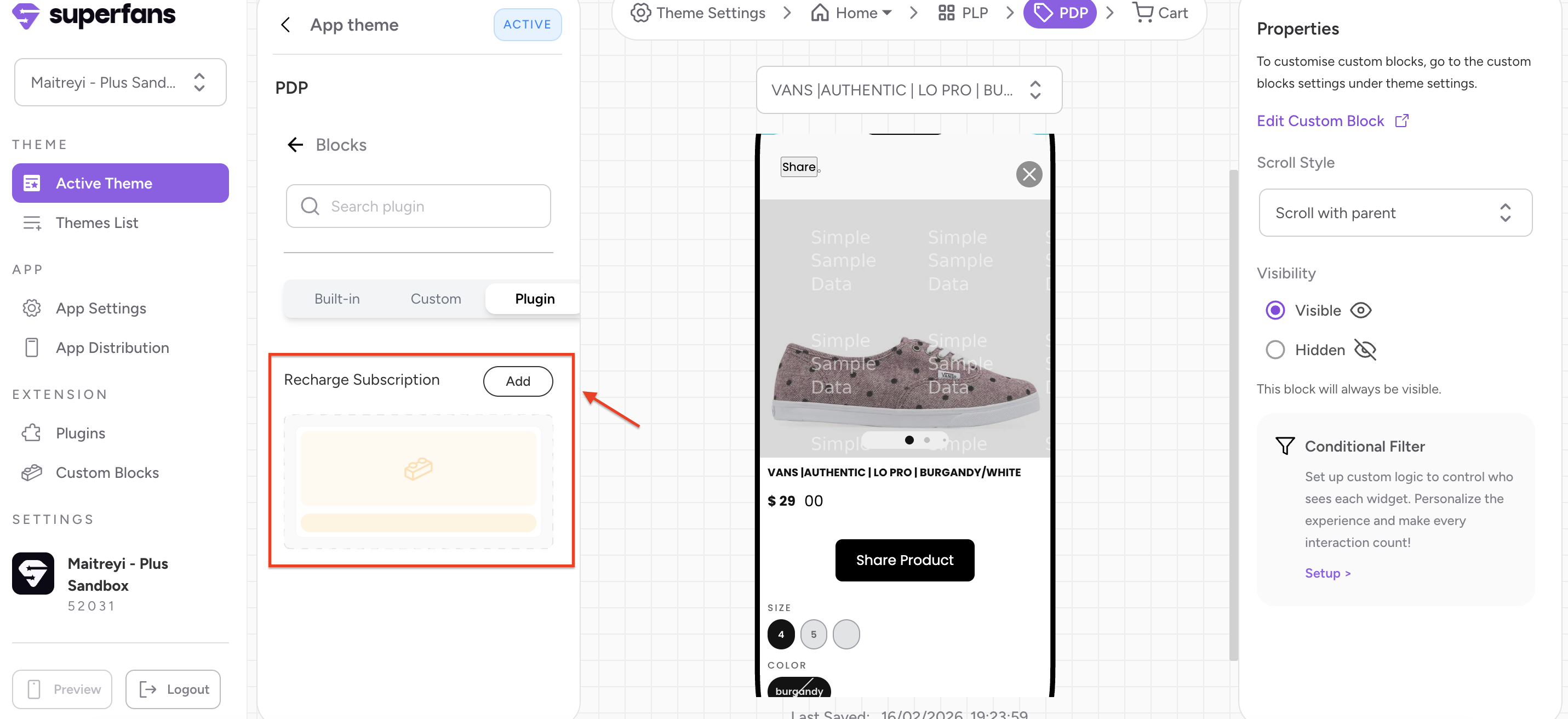The image size is (1568, 719).
Task: Open the Maitreyi - Plus Sandbox store switcher
Action: pos(120,82)
